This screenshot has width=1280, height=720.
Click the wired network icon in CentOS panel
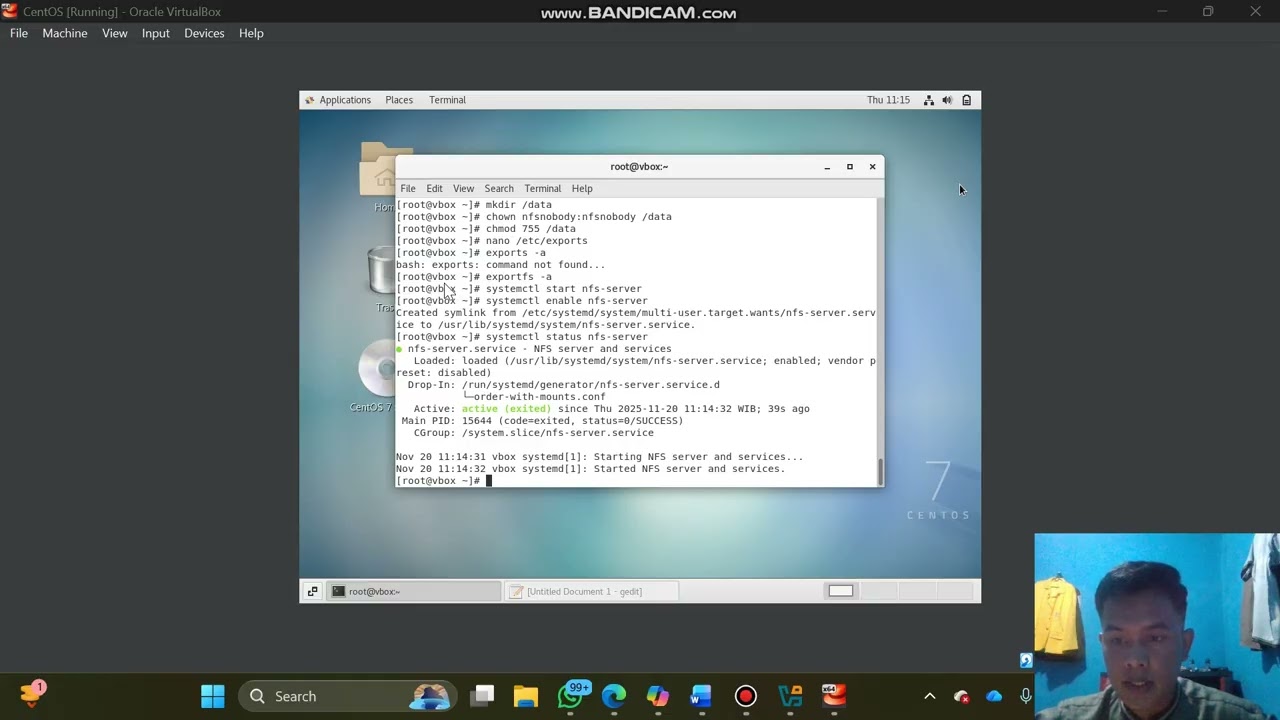(x=929, y=100)
